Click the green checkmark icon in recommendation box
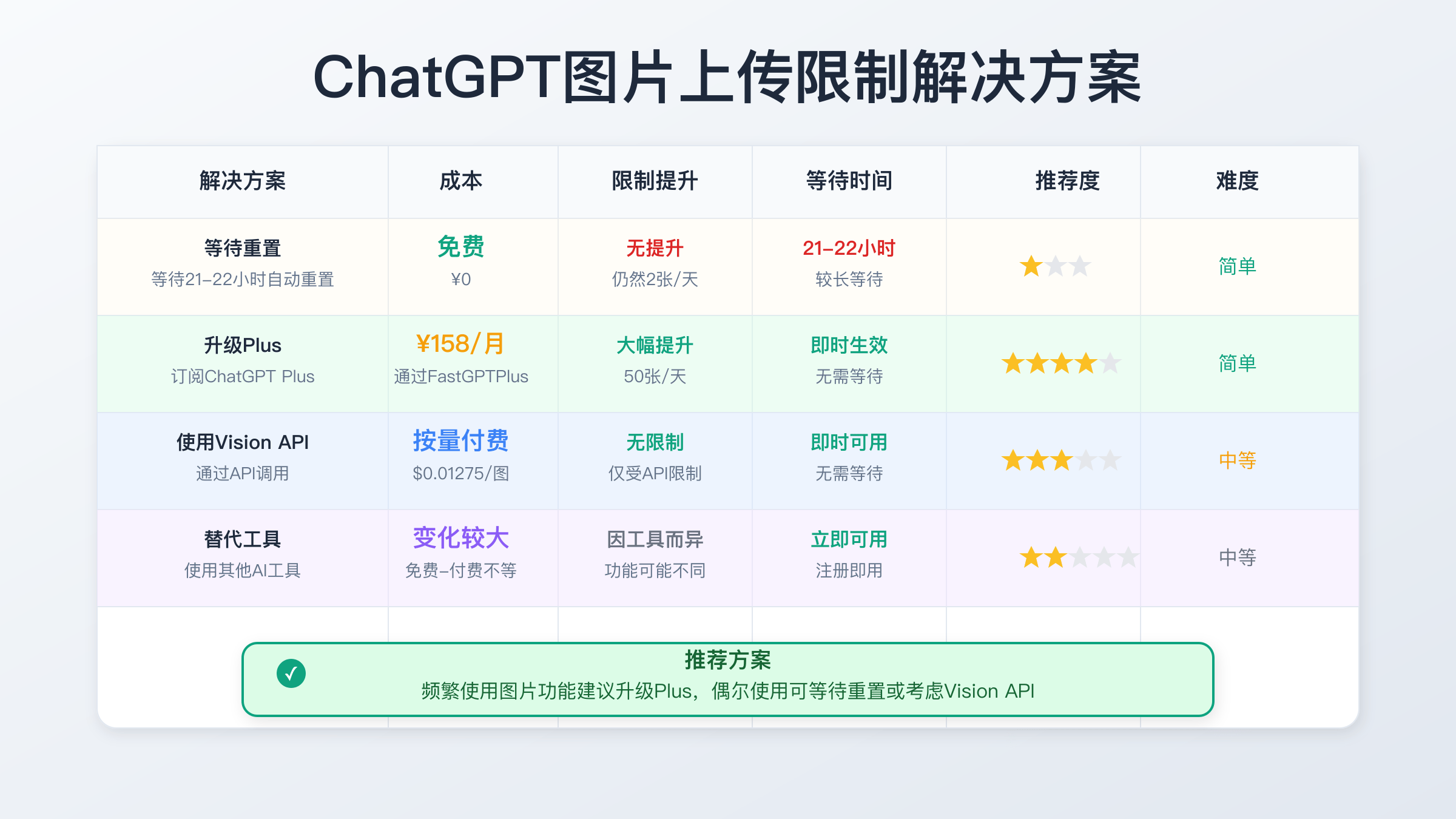Image resolution: width=1456 pixels, height=819 pixels. point(291,673)
